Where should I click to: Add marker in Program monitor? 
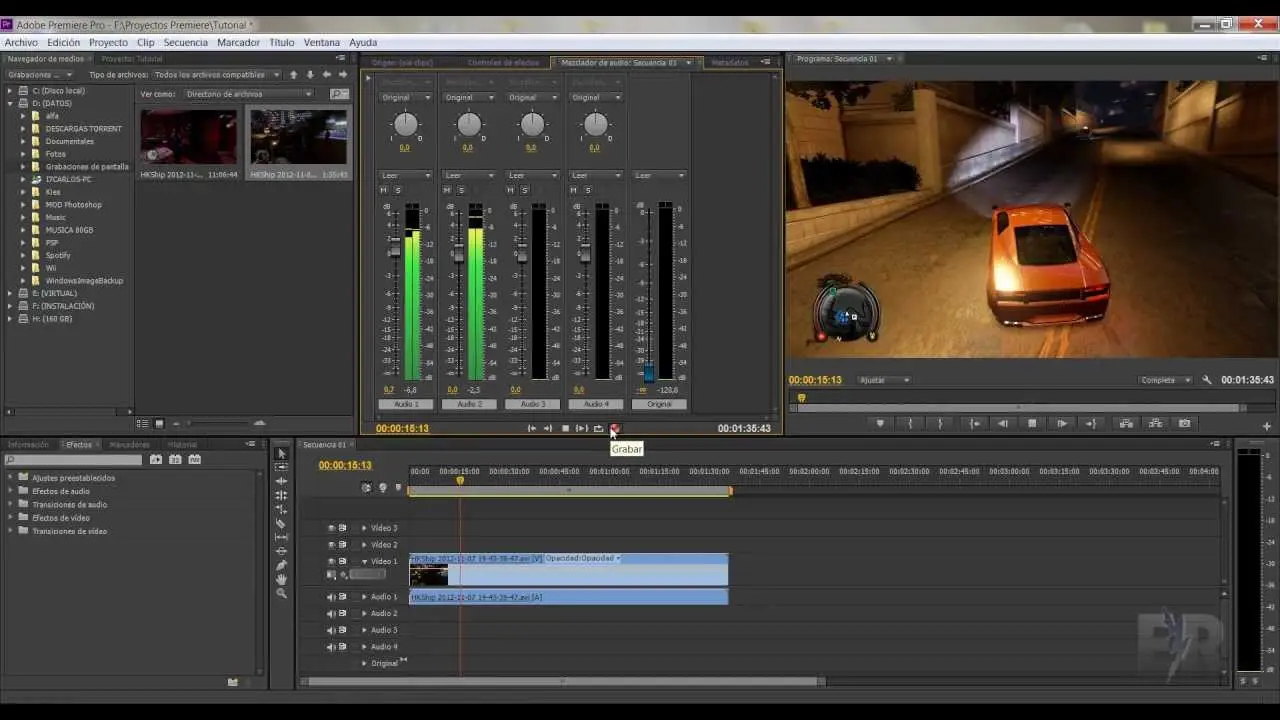click(880, 423)
